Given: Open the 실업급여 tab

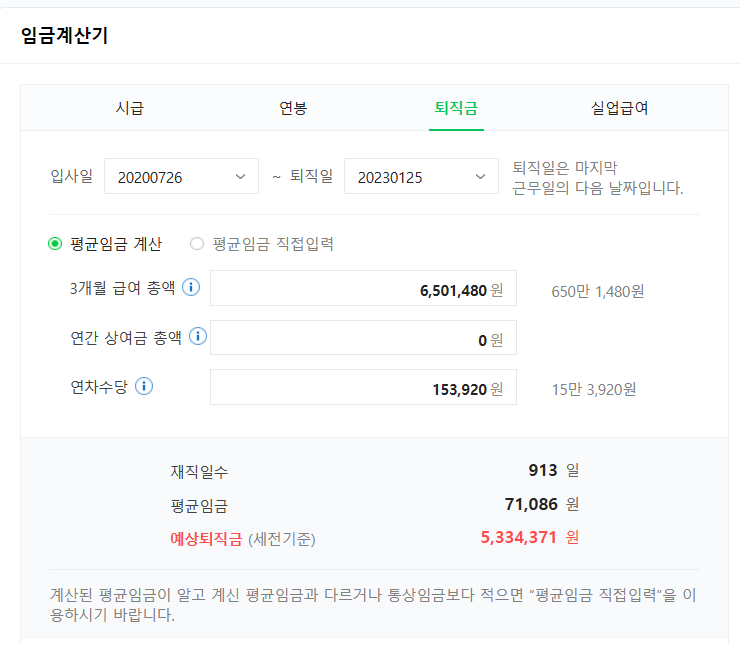Looking at the screenshot, I should pyautogui.click(x=619, y=108).
